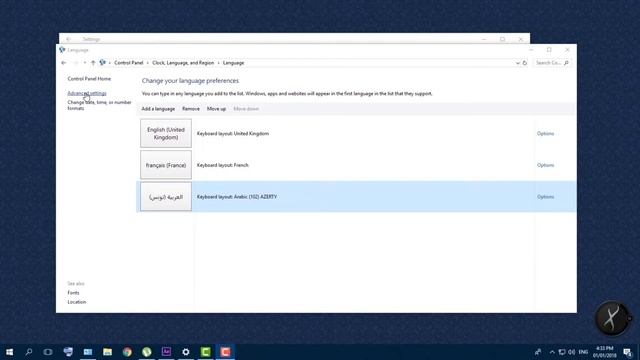Click Clock, Language, and Region breadcrumb

pos(183,63)
